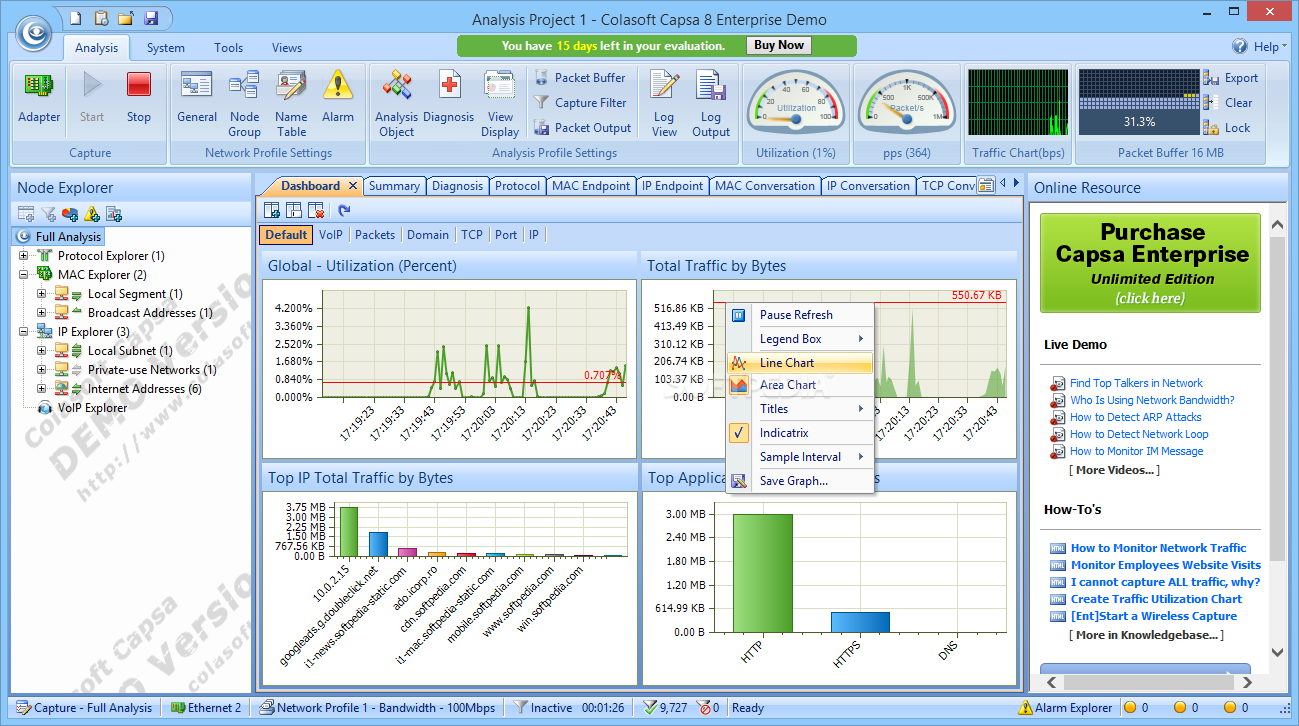The height and width of the screenshot is (726, 1299).
Task: Click the Save icon in quick access bar
Action: click(x=150, y=18)
